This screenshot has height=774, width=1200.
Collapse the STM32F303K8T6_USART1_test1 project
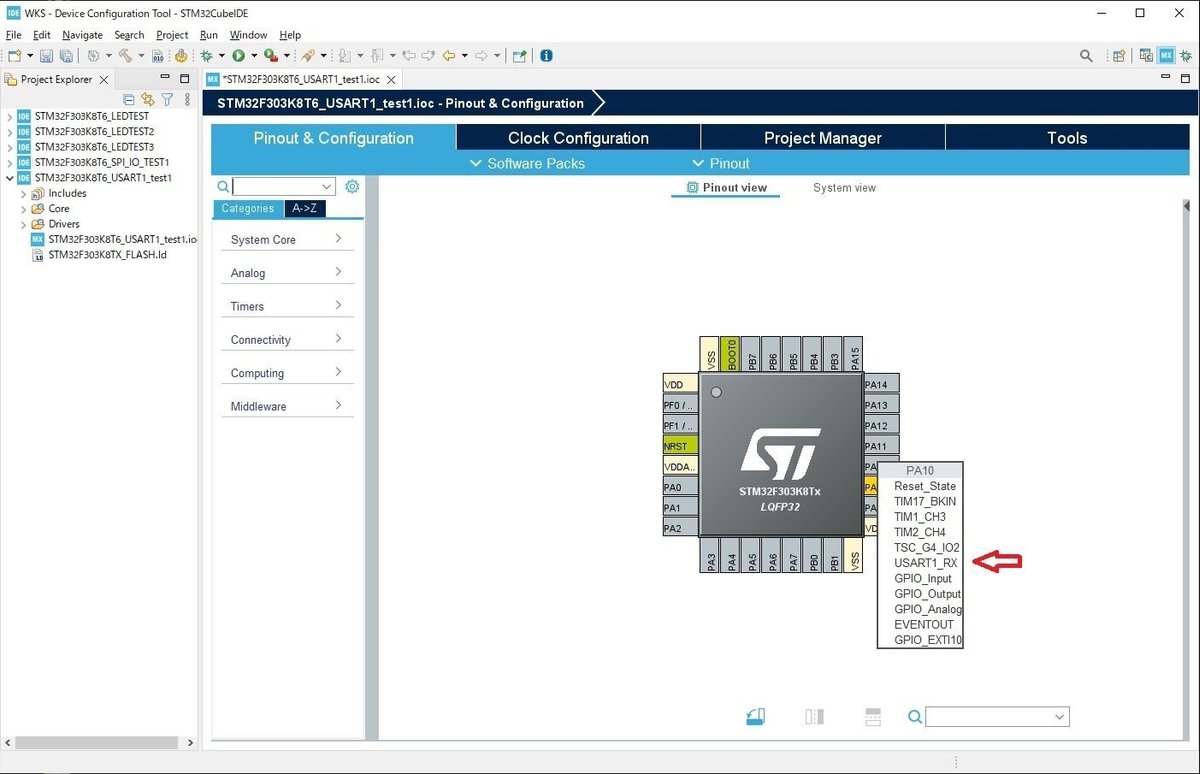pos(10,178)
